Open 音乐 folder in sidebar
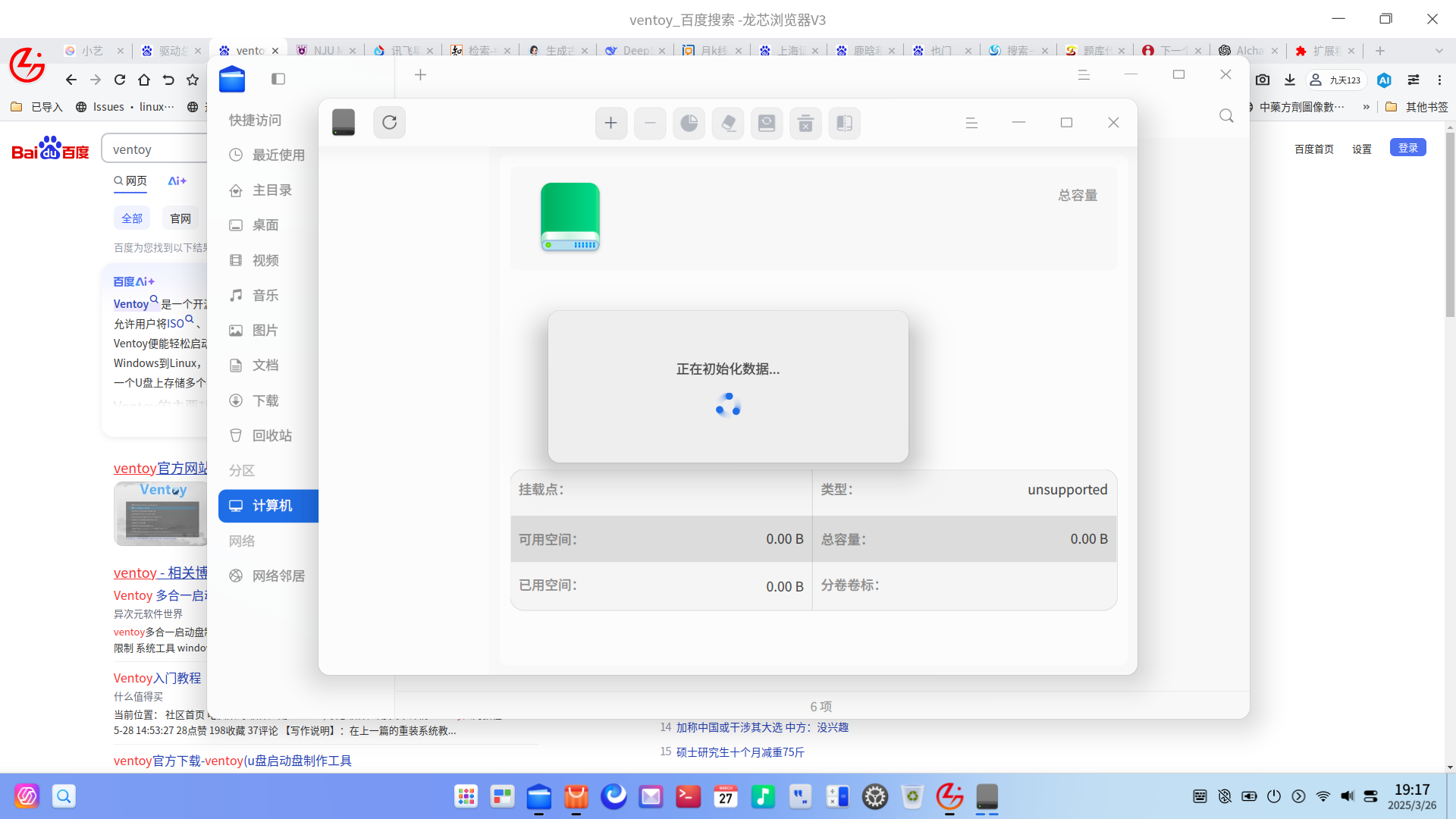 (x=268, y=295)
